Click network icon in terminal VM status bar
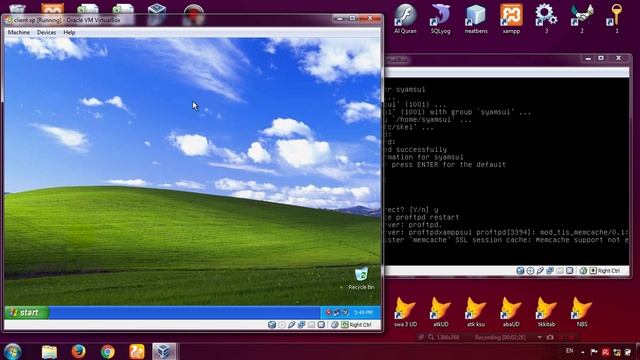The image size is (640, 360). (x=550, y=271)
